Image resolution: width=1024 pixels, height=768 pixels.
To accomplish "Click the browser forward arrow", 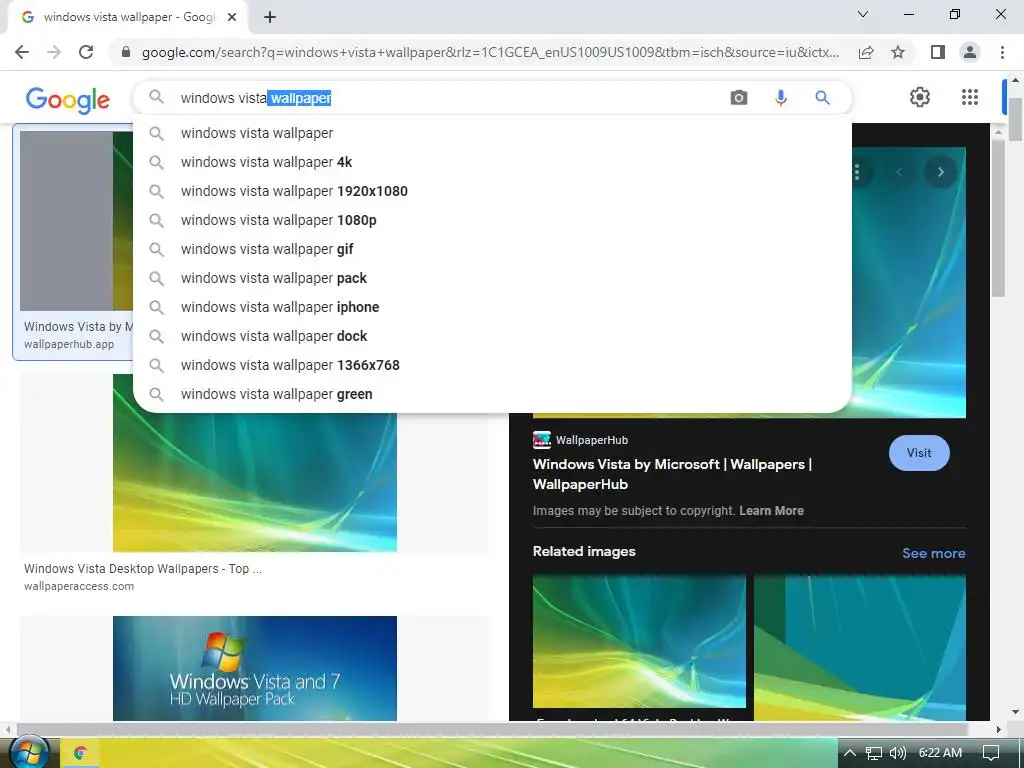I will (54, 52).
